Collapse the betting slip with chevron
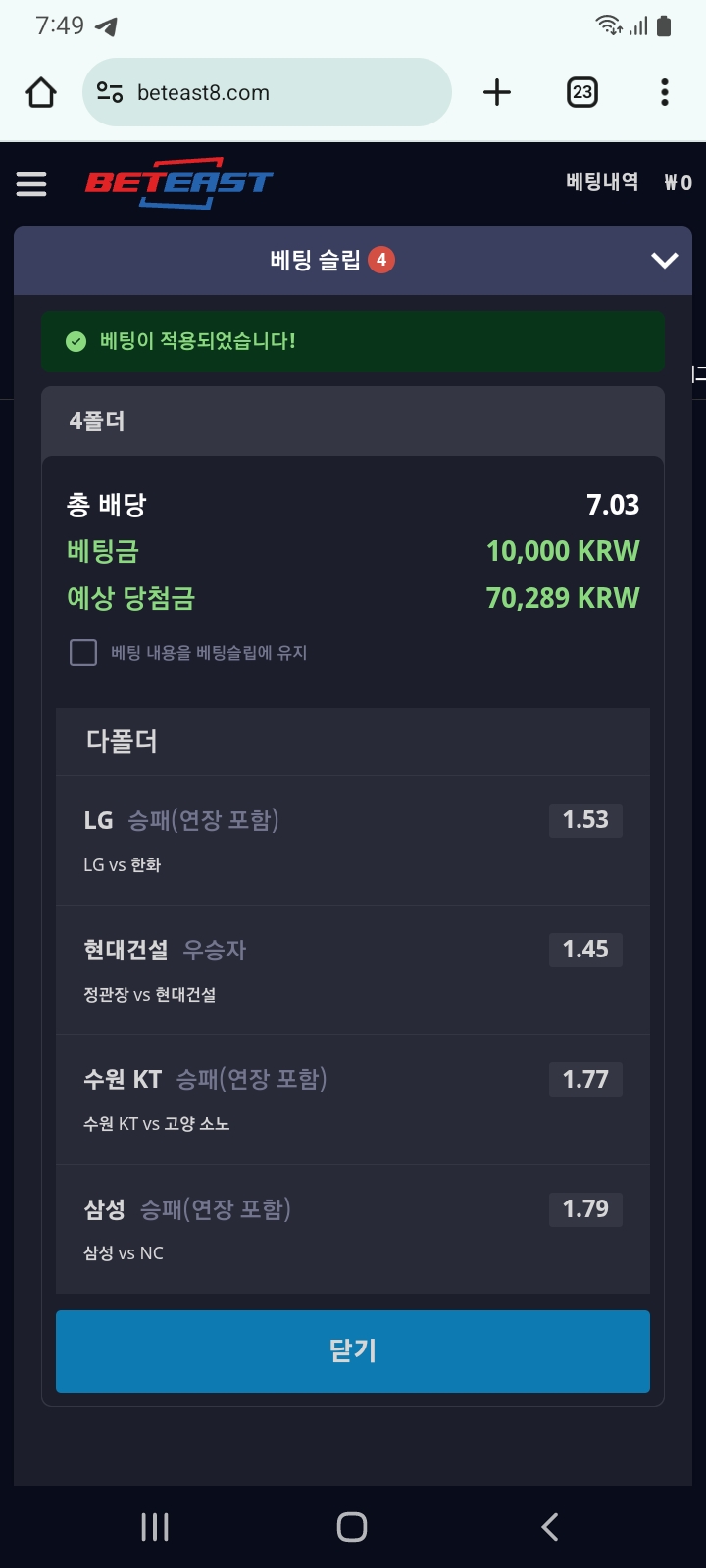 [x=665, y=260]
